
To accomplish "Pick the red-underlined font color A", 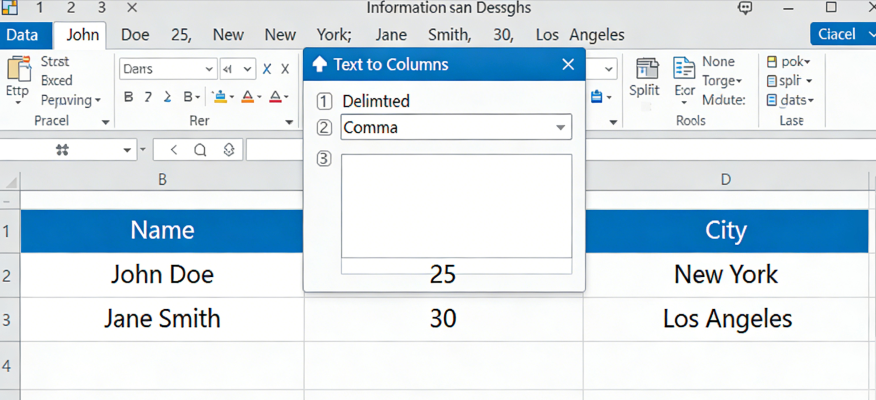I will [275, 97].
